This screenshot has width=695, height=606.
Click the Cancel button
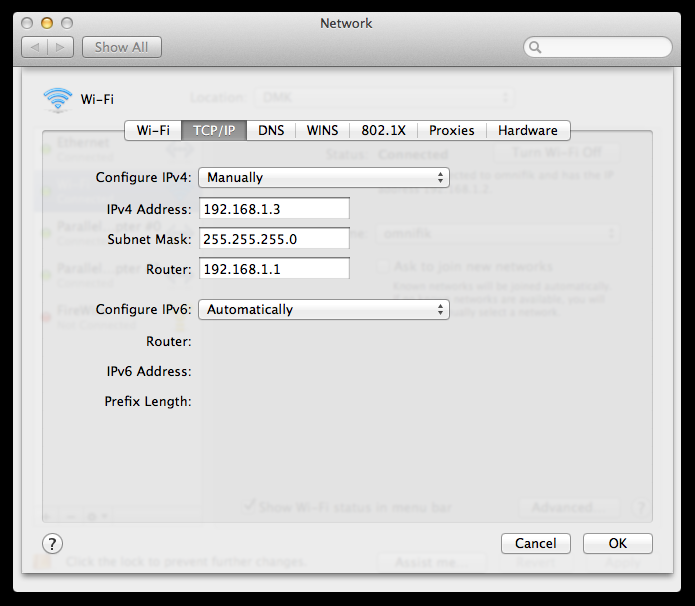[x=535, y=543]
